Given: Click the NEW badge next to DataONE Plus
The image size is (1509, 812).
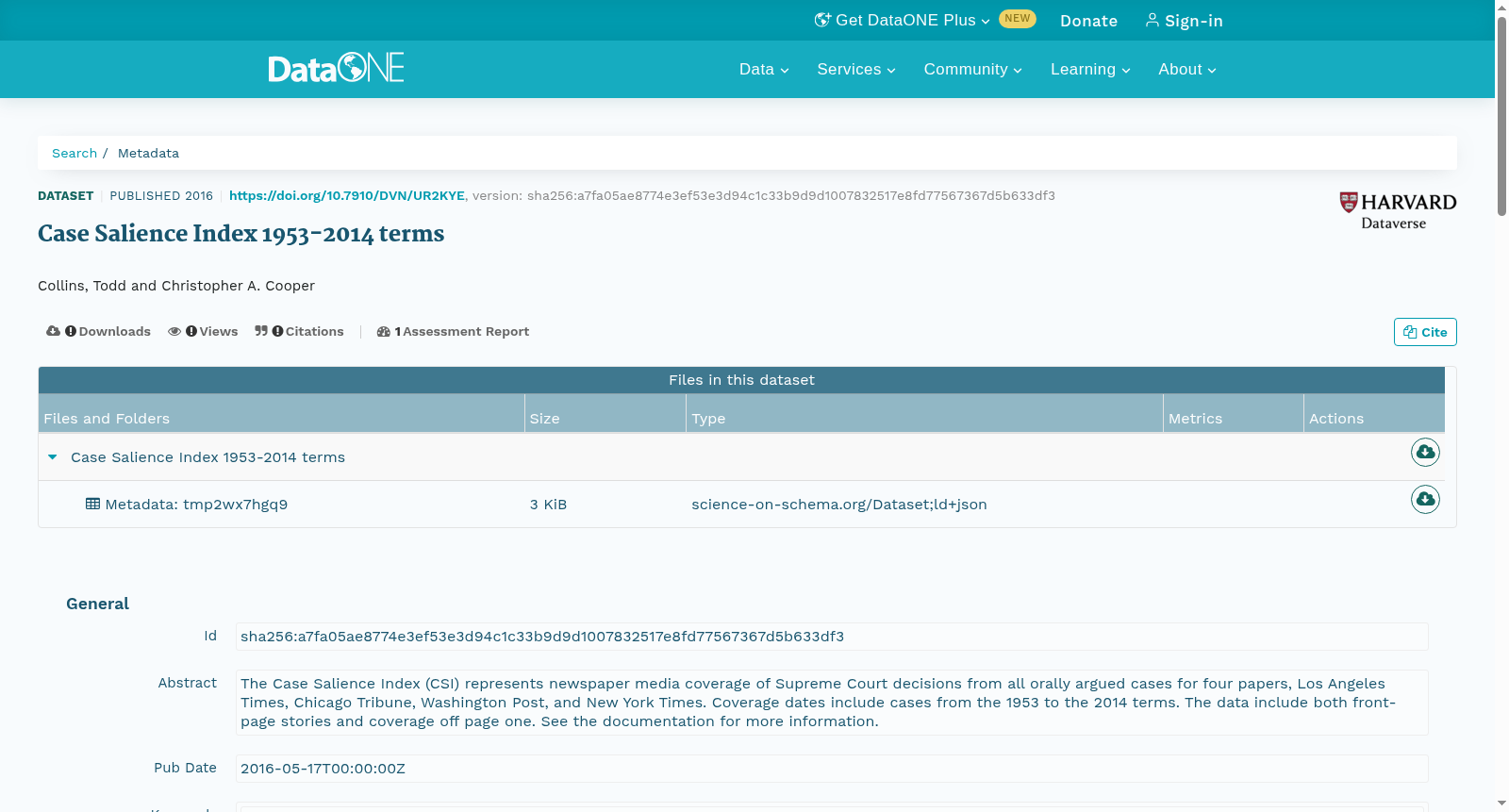Looking at the screenshot, I should click(x=1018, y=19).
